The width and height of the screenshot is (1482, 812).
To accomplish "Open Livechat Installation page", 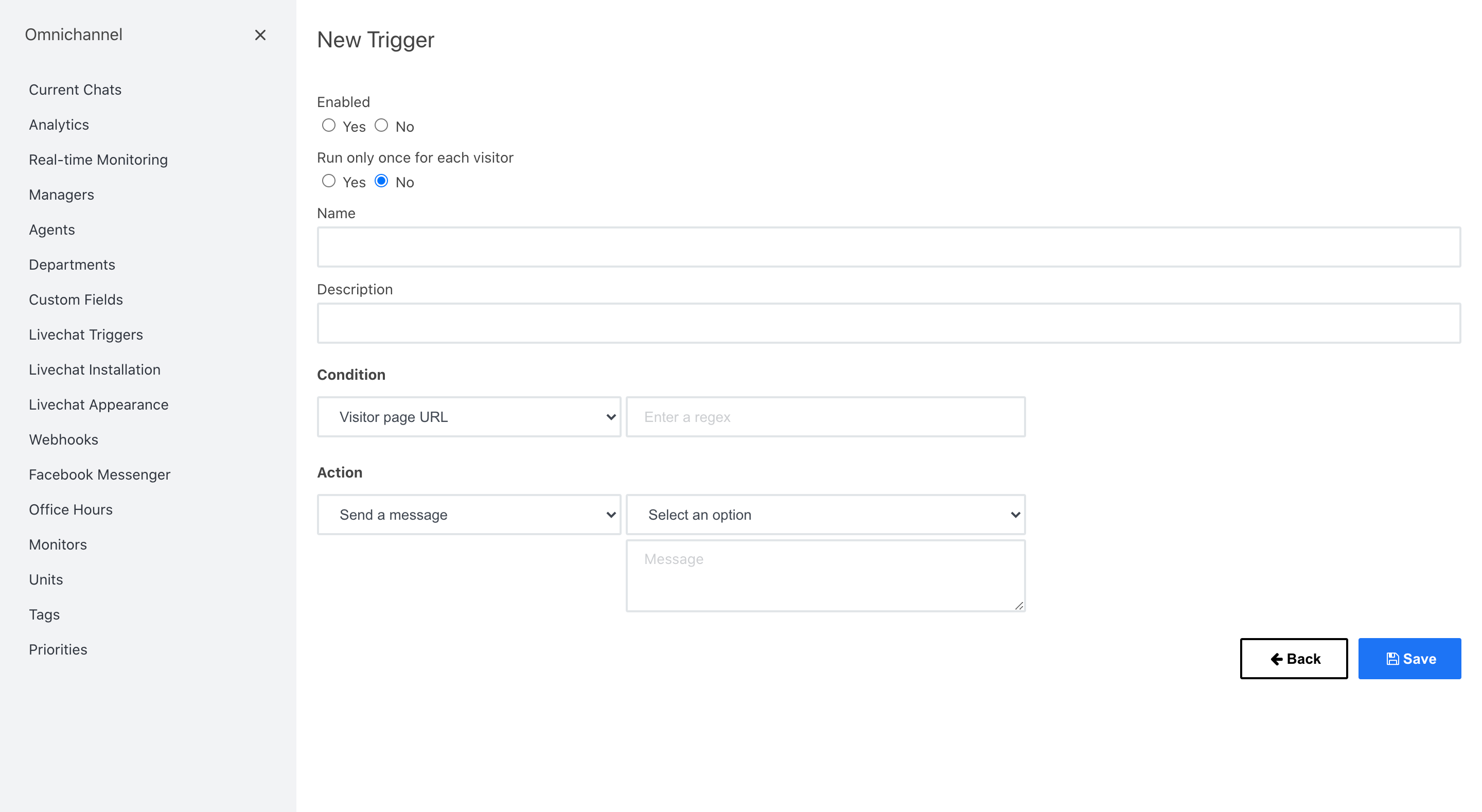I will (95, 369).
